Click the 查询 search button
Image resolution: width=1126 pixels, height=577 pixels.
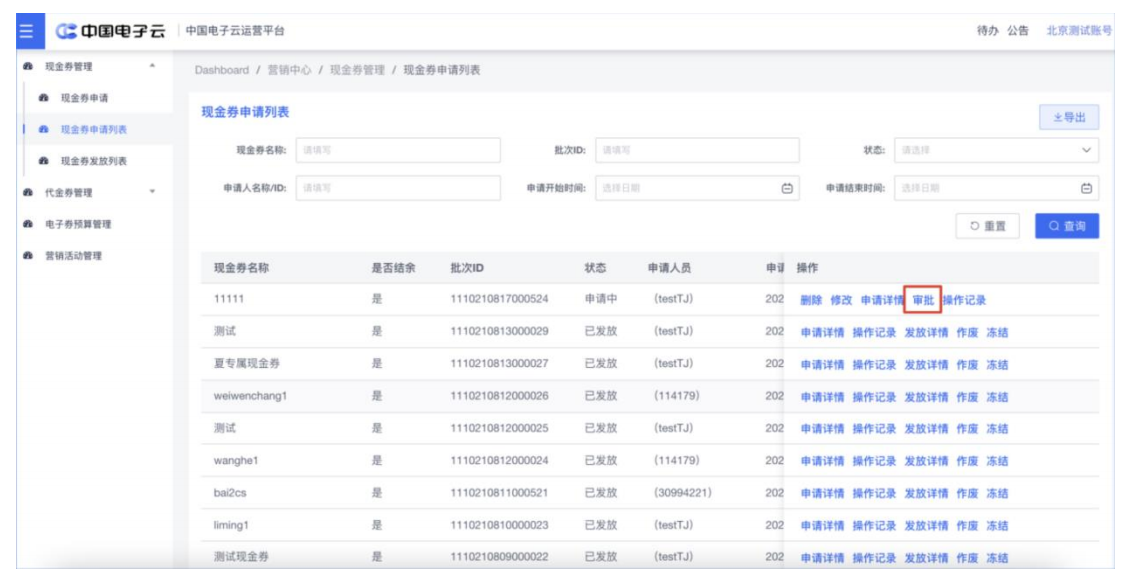1067,226
